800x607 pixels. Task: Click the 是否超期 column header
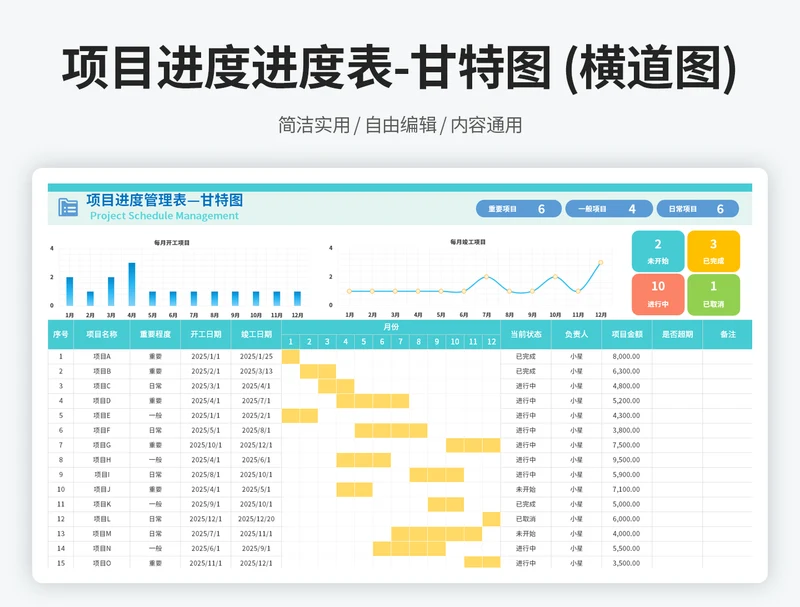pyautogui.click(x=677, y=335)
